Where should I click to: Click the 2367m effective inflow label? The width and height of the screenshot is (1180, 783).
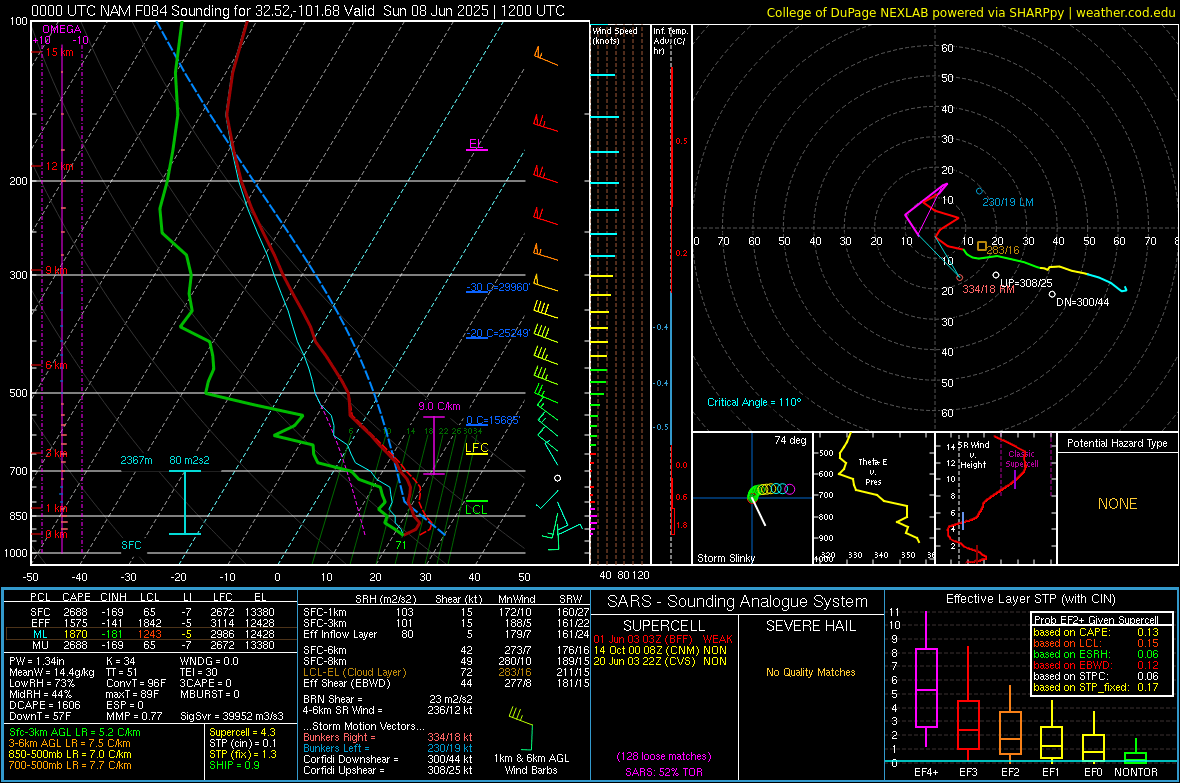pyautogui.click(x=136, y=460)
